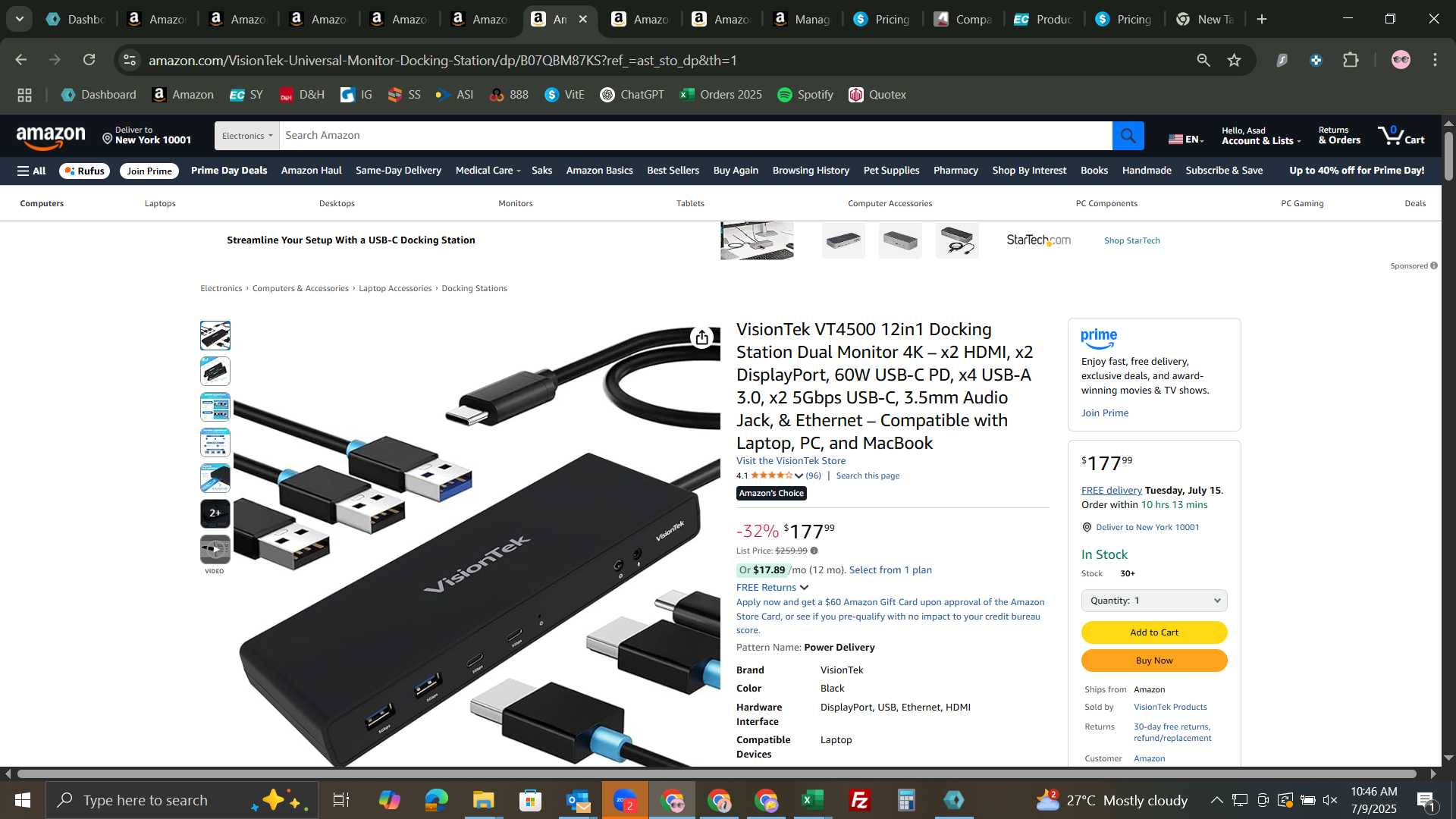Select the first product image thumbnail

click(215, 336)
